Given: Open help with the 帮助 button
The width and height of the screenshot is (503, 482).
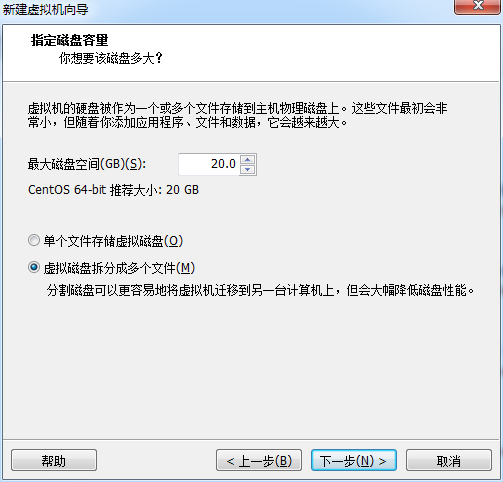Looking at the screenshot, I should click(54, 460).
